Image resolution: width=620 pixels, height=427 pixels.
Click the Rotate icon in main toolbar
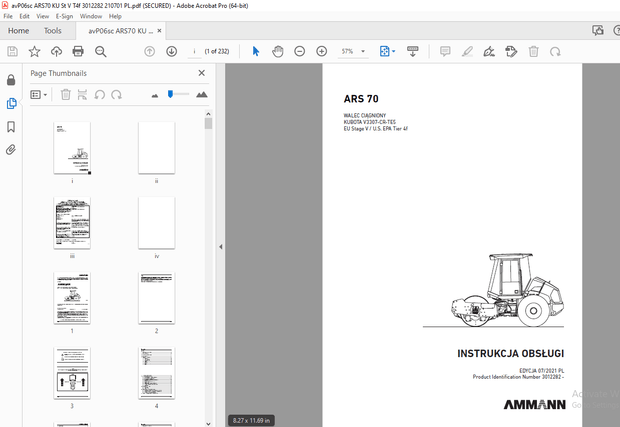click(x=556, y=51)
